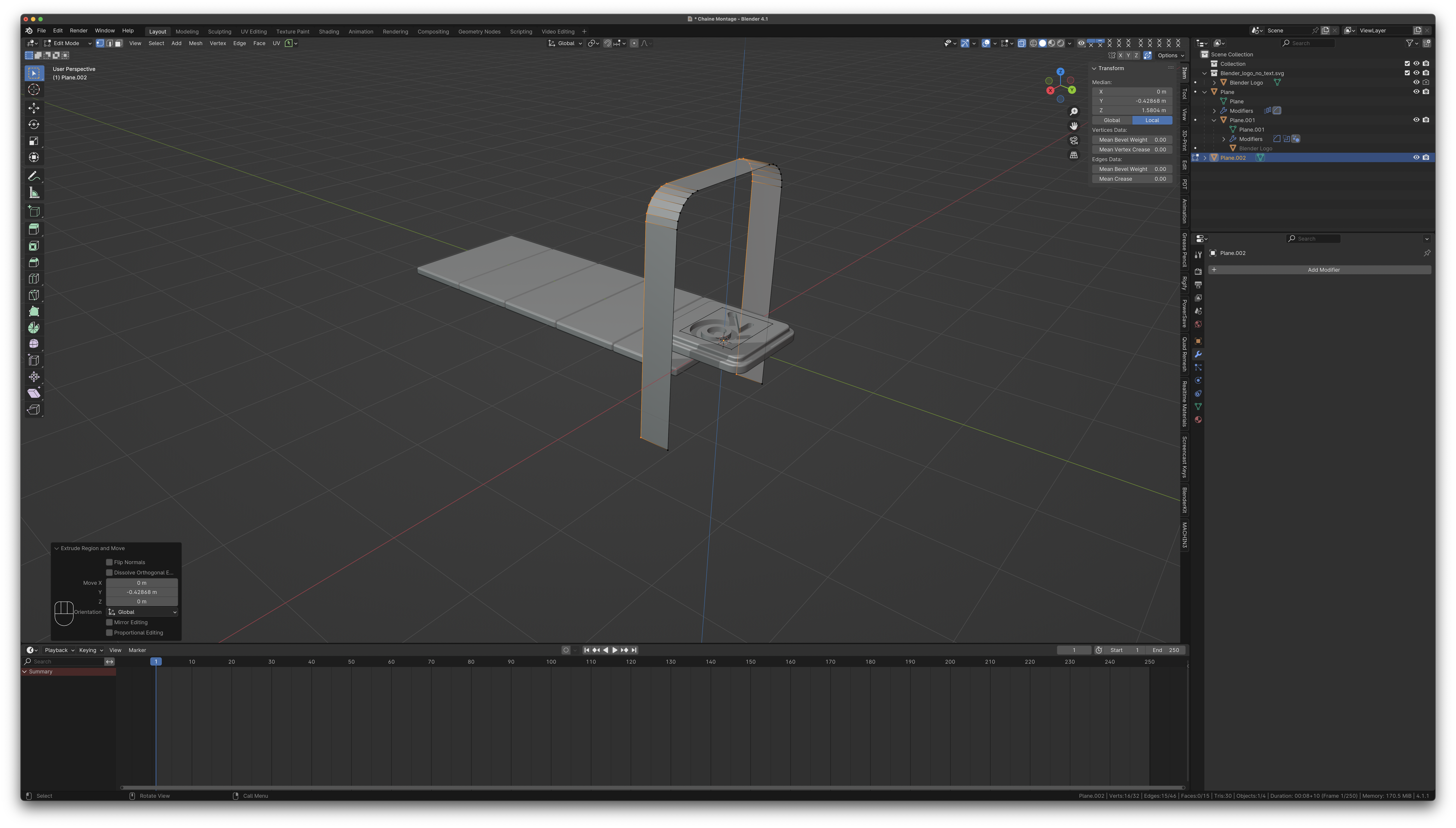Open the File menu
Image resolution: width=1456 pixels, height=828 pixels.
pos(41,31)
